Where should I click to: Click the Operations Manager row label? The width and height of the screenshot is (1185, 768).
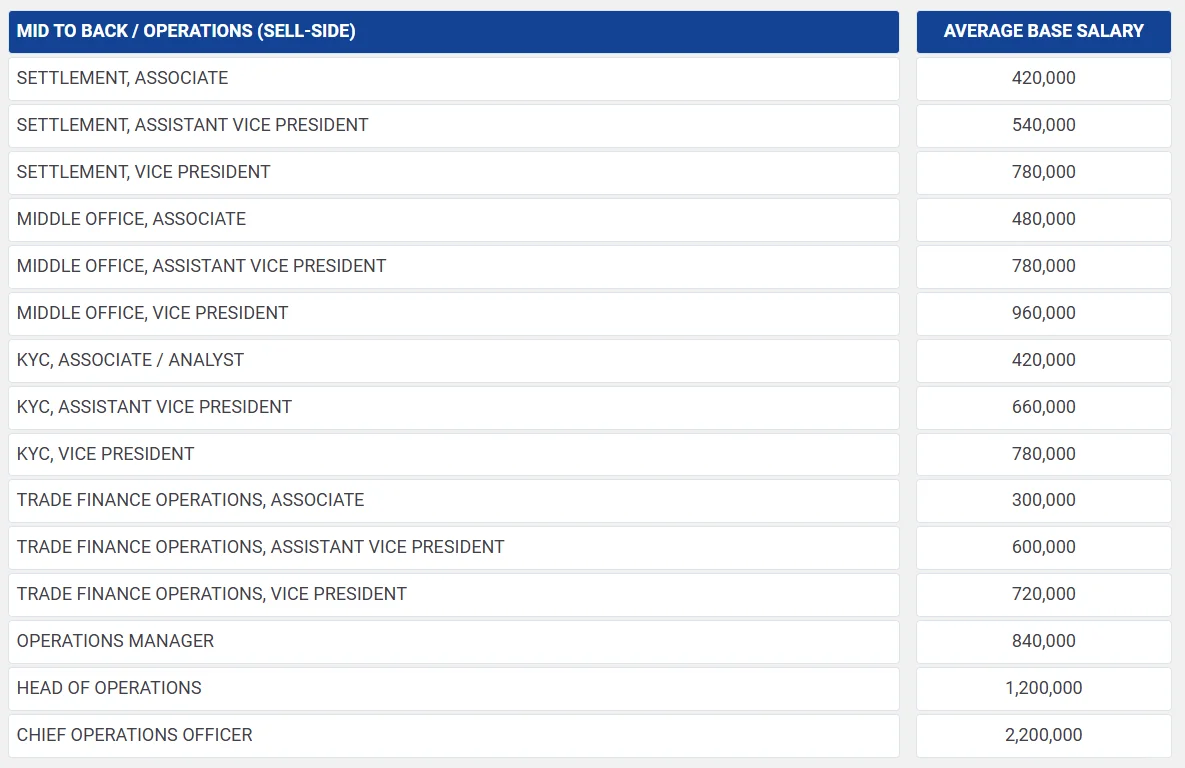[x=115, y=641]
